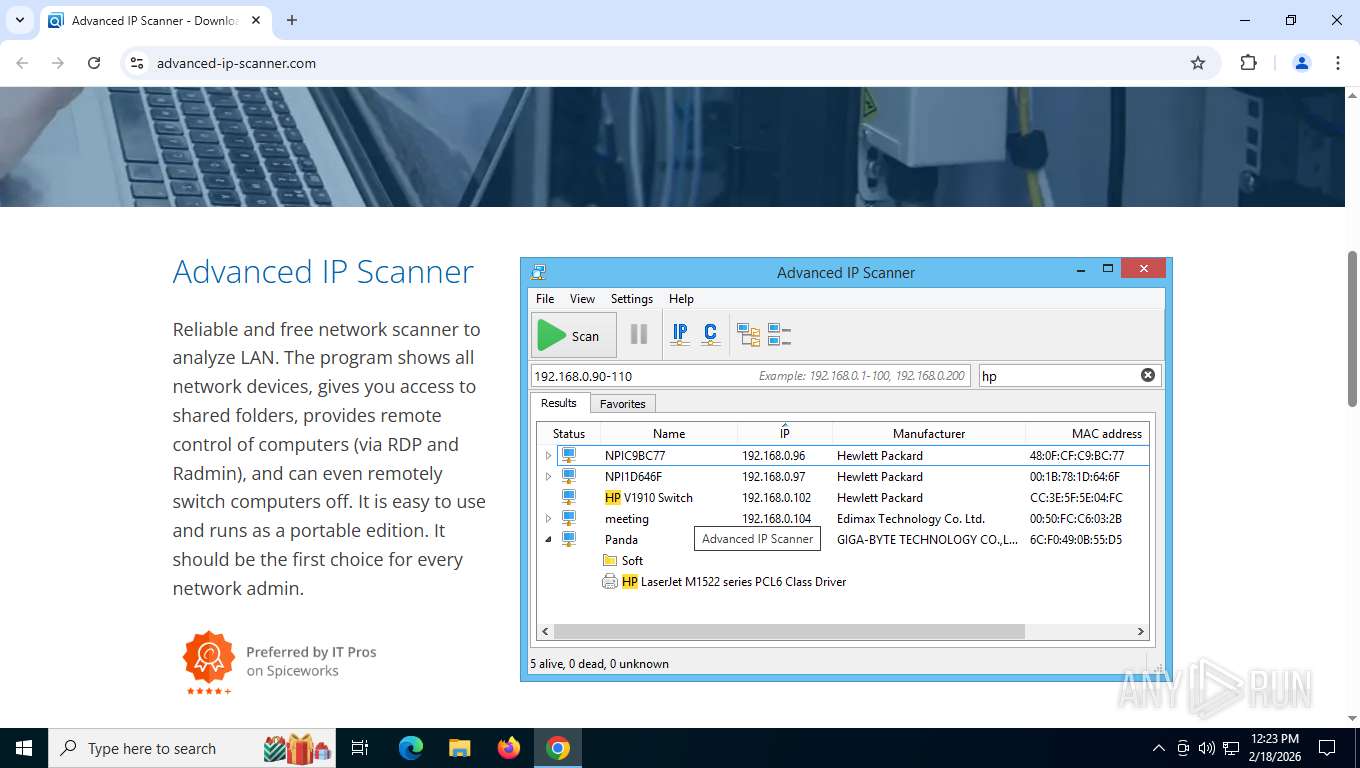
Task: Click the computer icon in the NPIC9BC77 row
Action: (569, 456)
